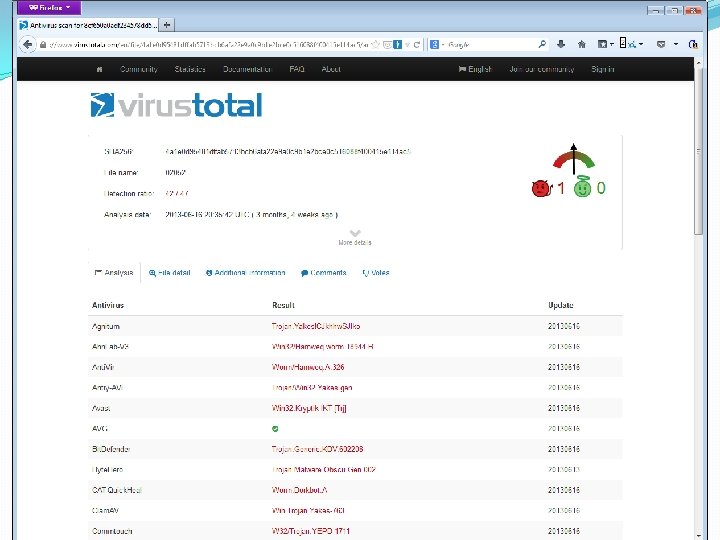
Task: Switch to the Votes tab
Action: [376, 273]
